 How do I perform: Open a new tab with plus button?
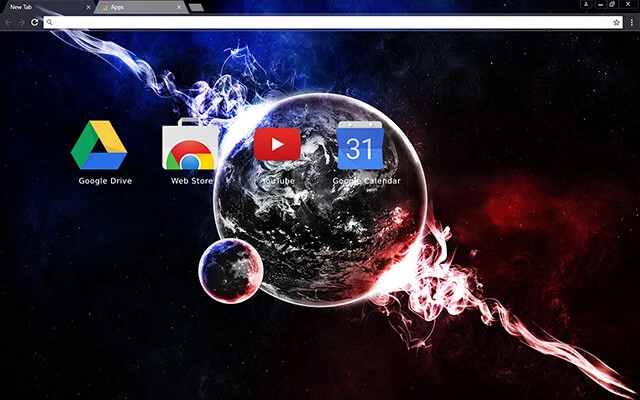pos(196,7)
